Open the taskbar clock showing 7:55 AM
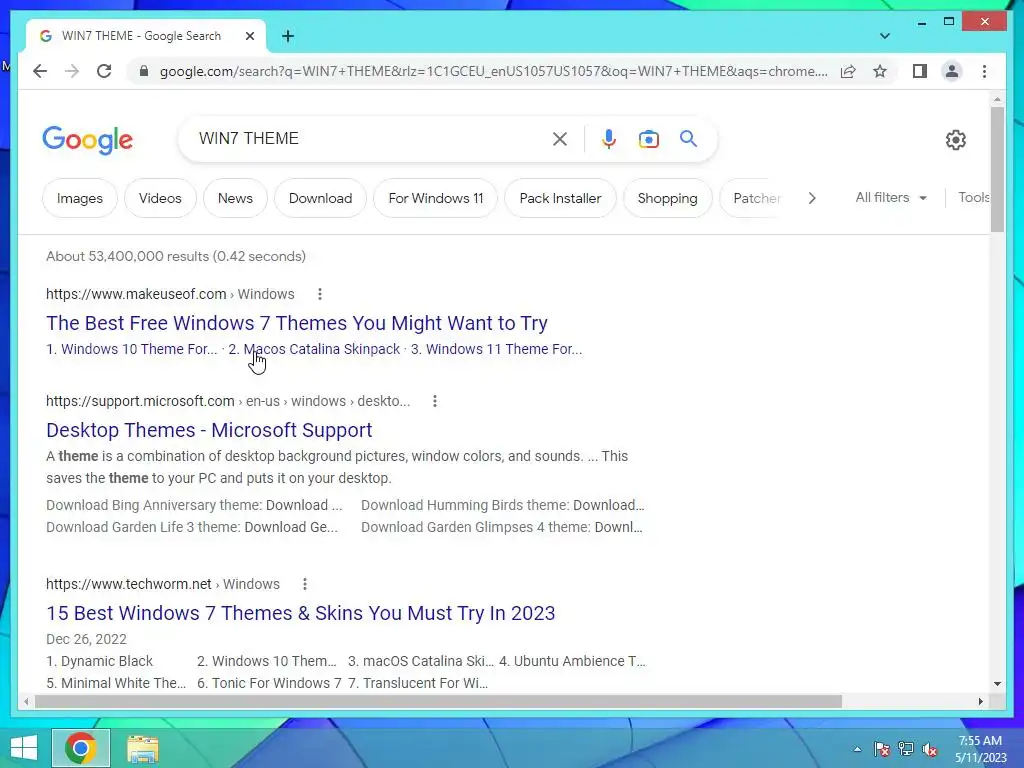This screenshot has width=1024, height=768. coord(980,749)
